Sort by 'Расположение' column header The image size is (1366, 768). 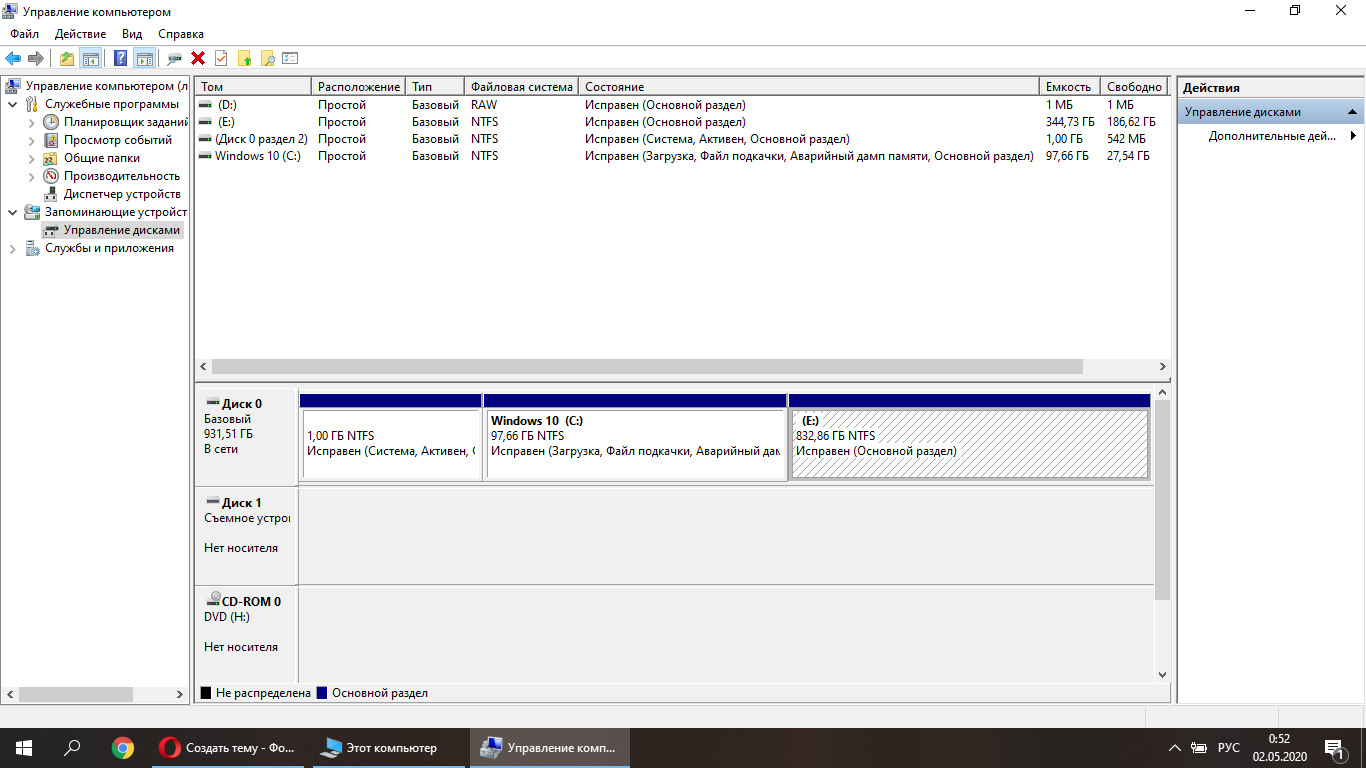(359, 87)
